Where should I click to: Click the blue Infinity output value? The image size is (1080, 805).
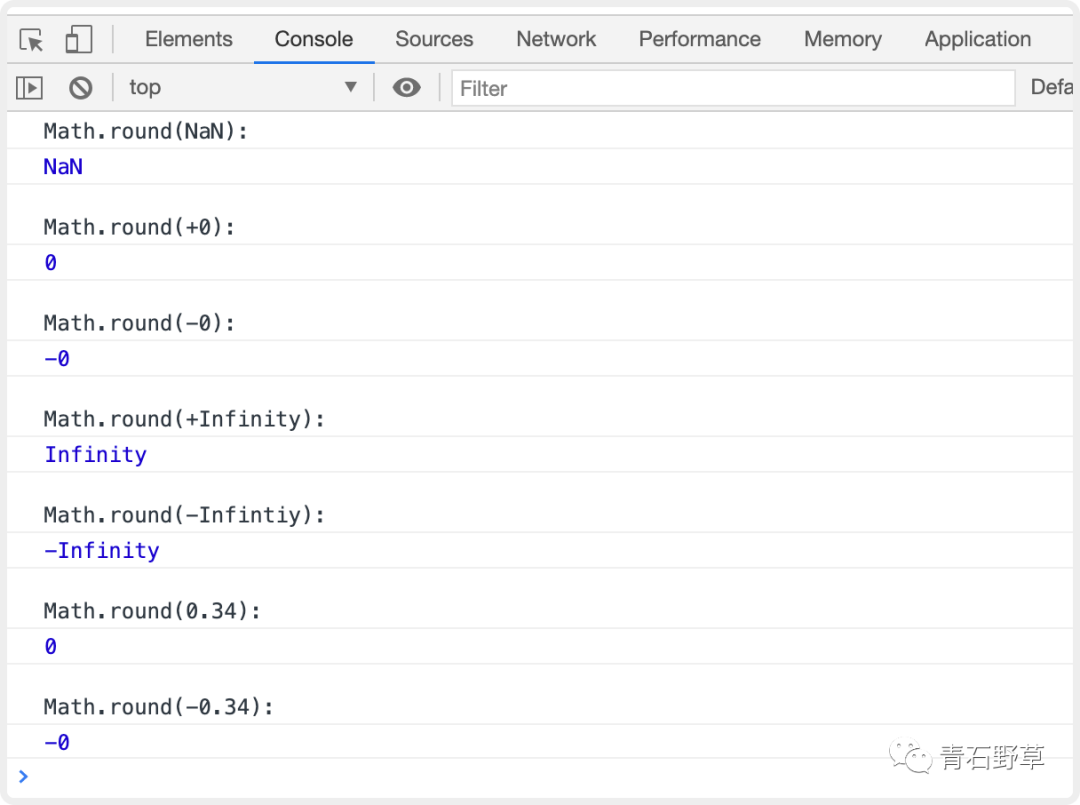click(x=96, y=454)
